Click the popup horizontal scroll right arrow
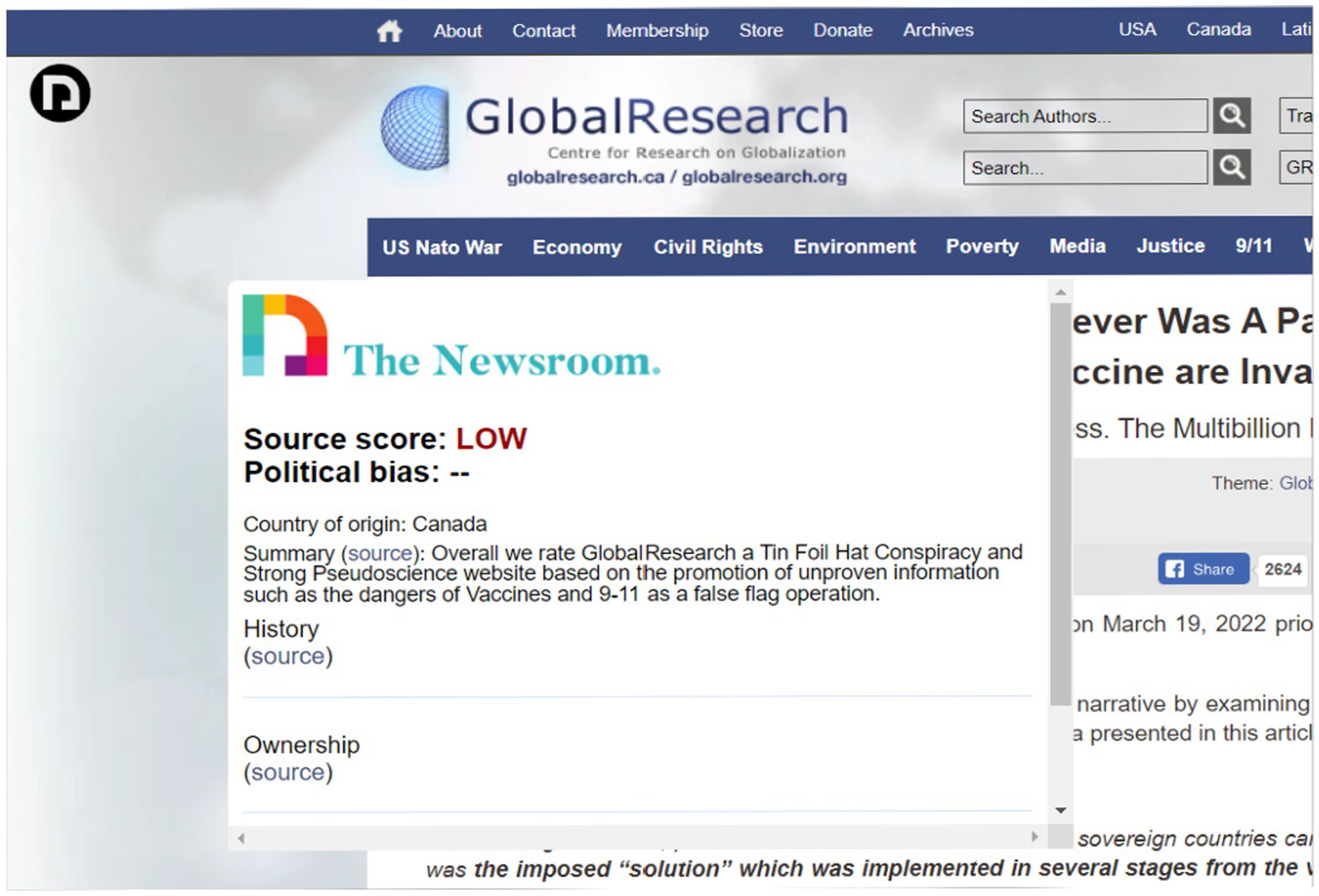 pyautogui.click(x=1035, y=837)
